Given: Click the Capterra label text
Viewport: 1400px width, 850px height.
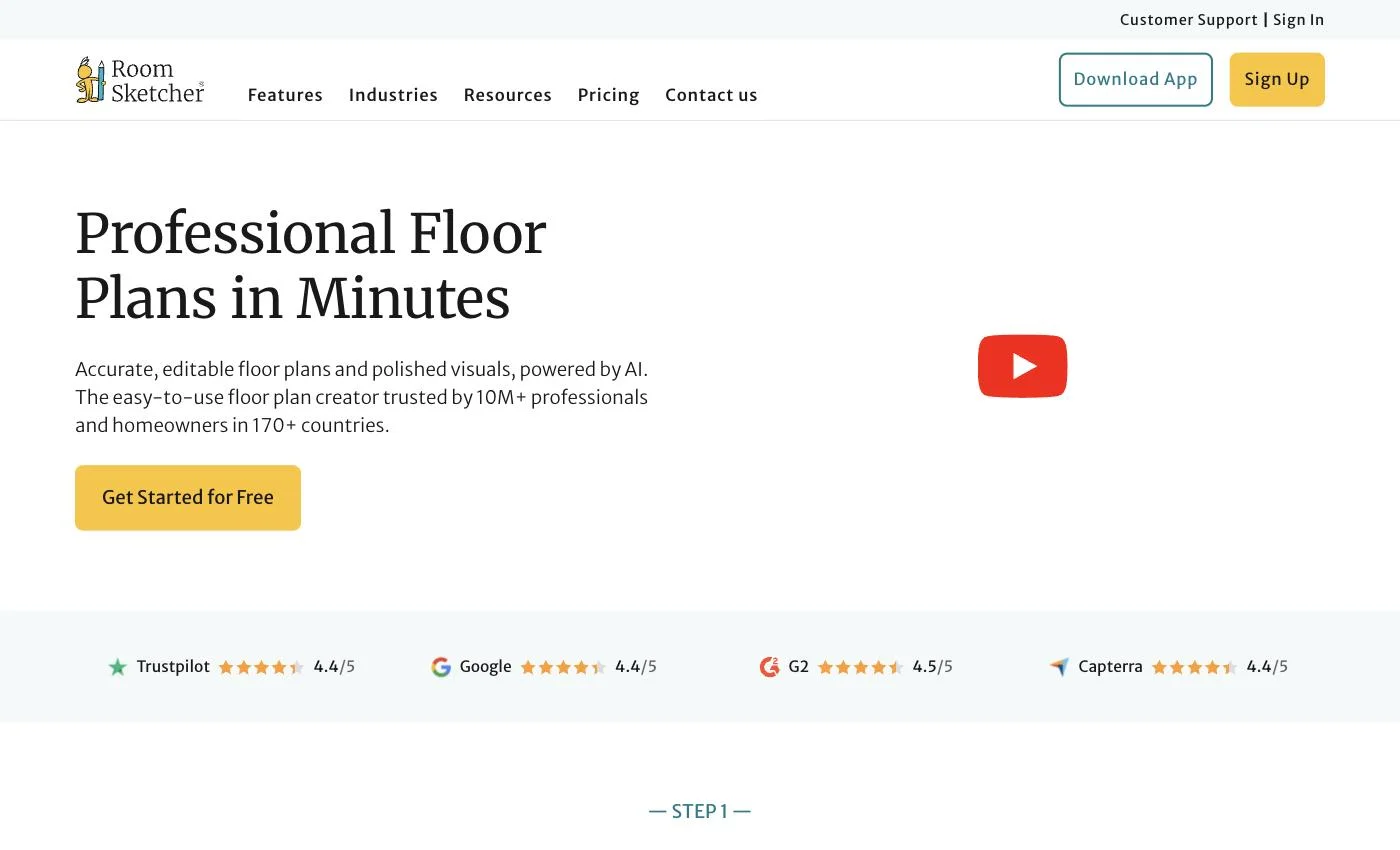Looking at the screenshot, I should pyautogui.click(x=1110, y=667).
